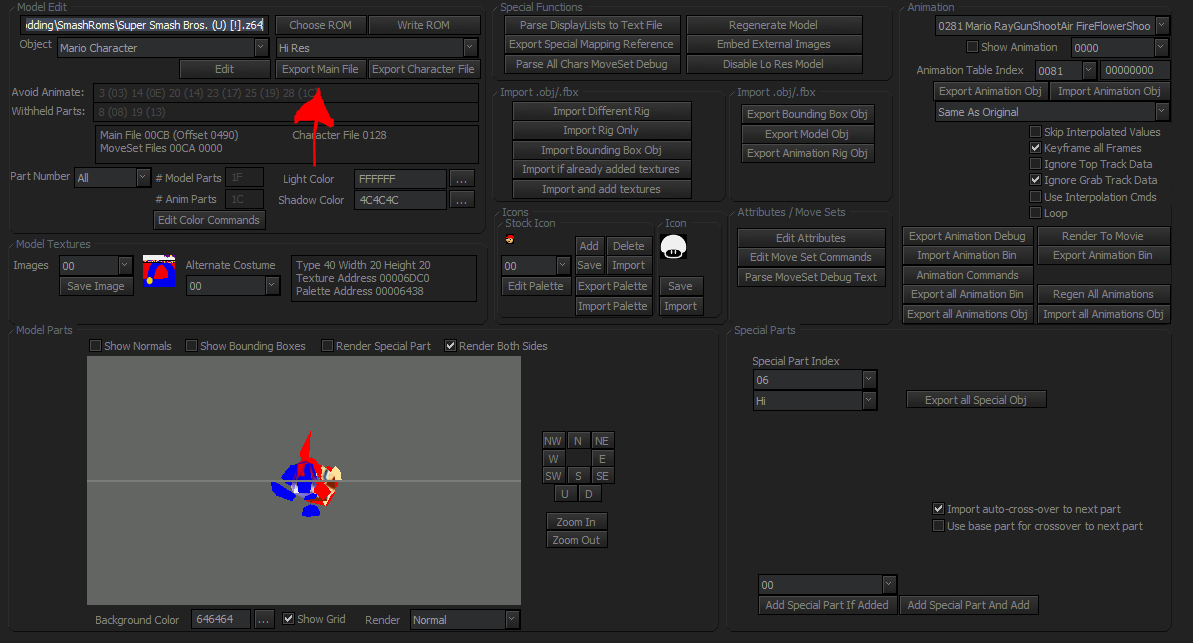Open the Hi Res model dropdown
Viewport: 1193px width, 643px height.
(x=469, y=47)
